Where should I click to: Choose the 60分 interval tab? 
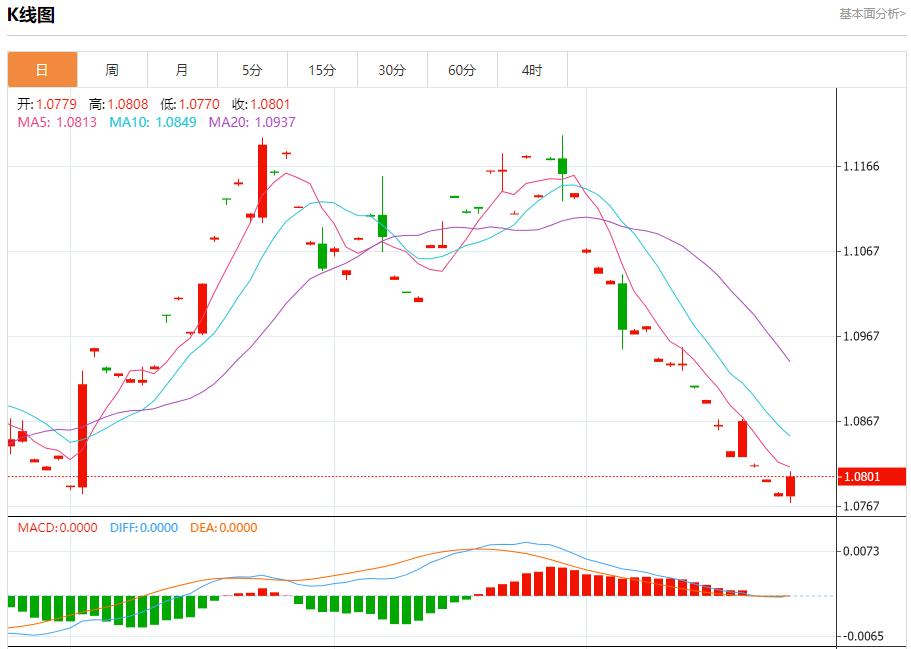pyautogui.click(x=462, y=70)
